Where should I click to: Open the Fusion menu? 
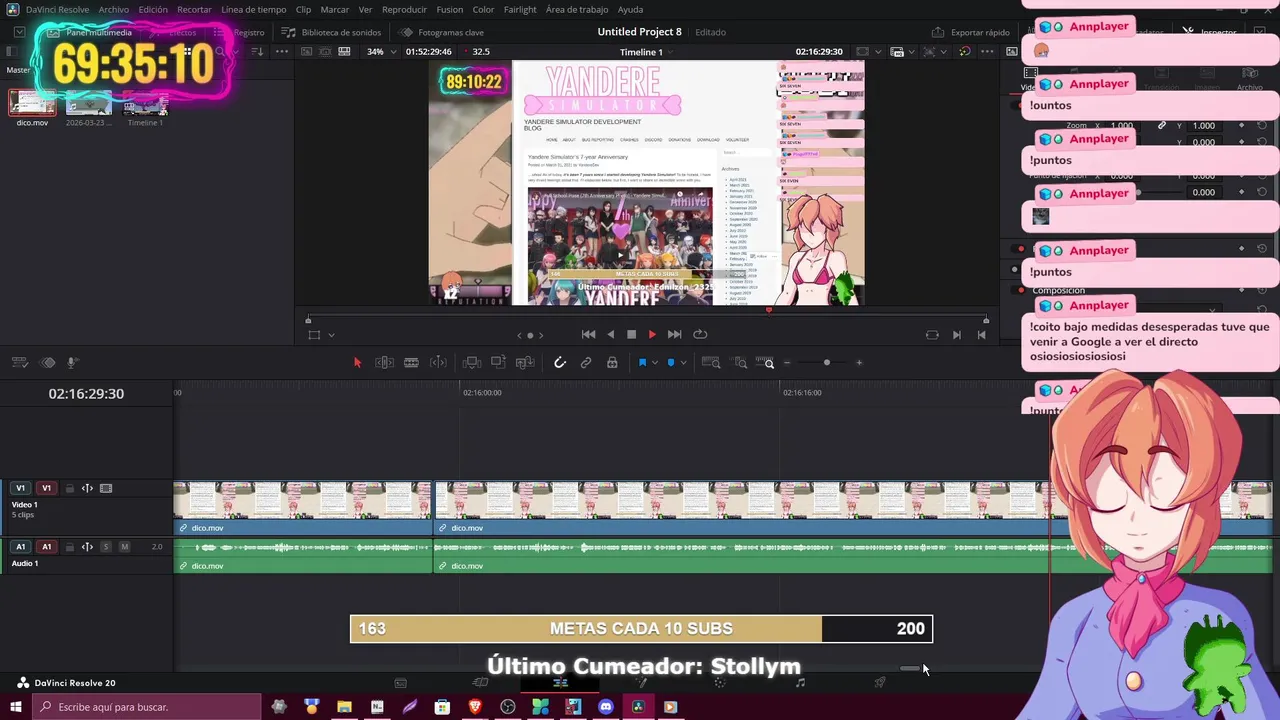coord(450,9)
